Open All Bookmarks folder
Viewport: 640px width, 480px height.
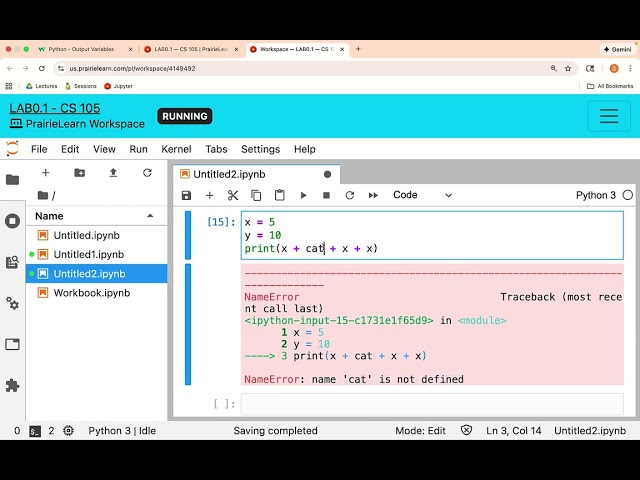tap(610, 86)
